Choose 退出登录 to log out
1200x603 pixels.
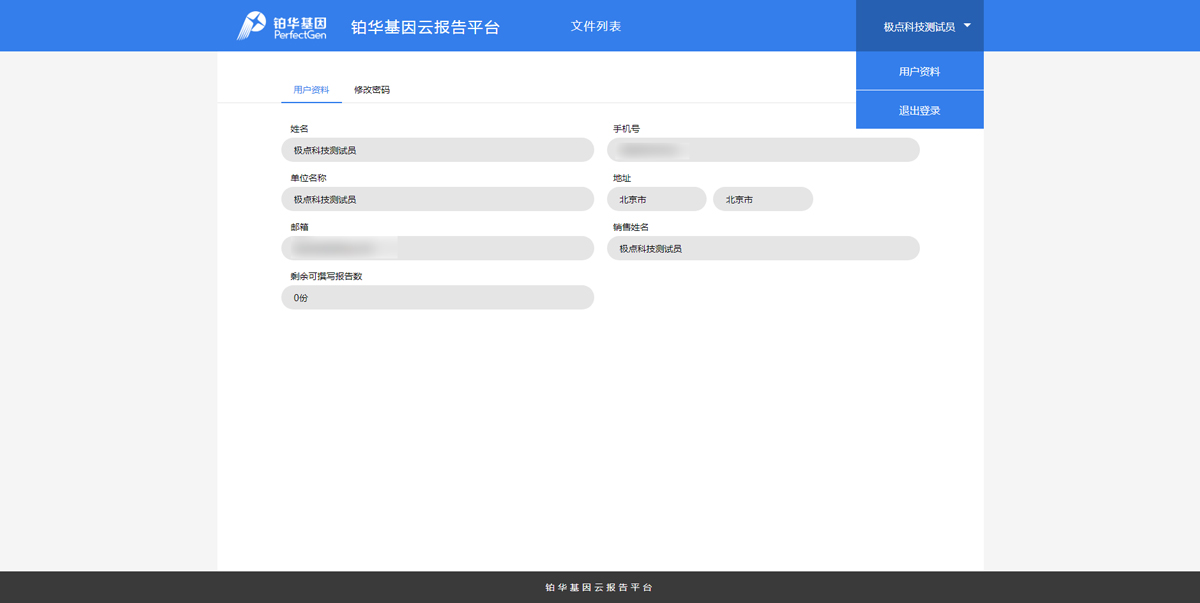(919, 110)
